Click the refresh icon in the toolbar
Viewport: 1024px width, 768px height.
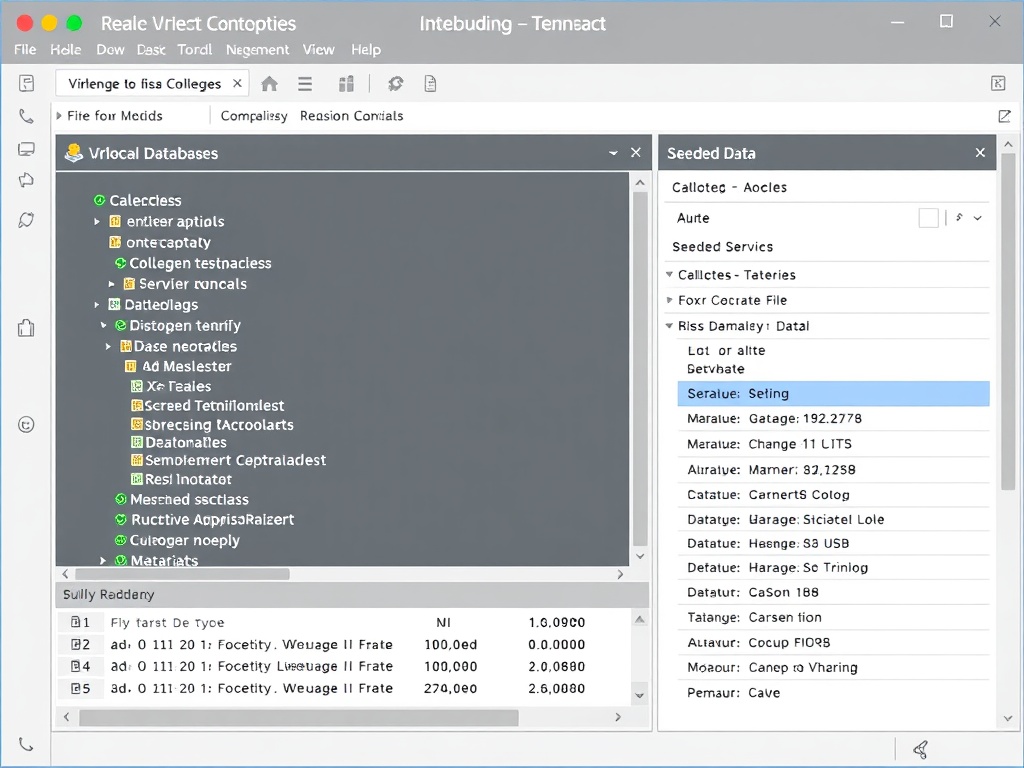point(395,84)
